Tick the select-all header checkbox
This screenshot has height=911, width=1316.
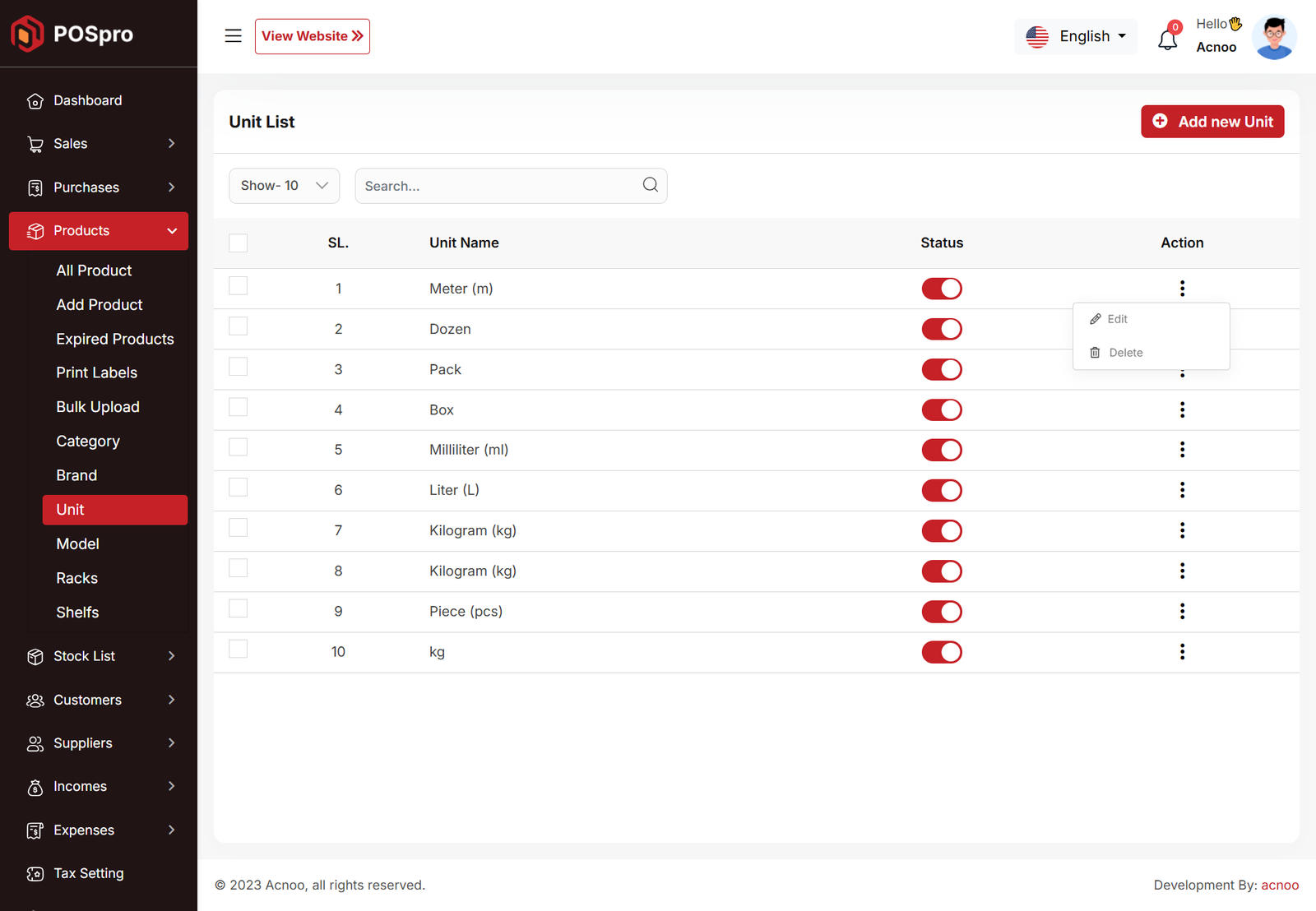pyautogui.click(x=238, y=243)
